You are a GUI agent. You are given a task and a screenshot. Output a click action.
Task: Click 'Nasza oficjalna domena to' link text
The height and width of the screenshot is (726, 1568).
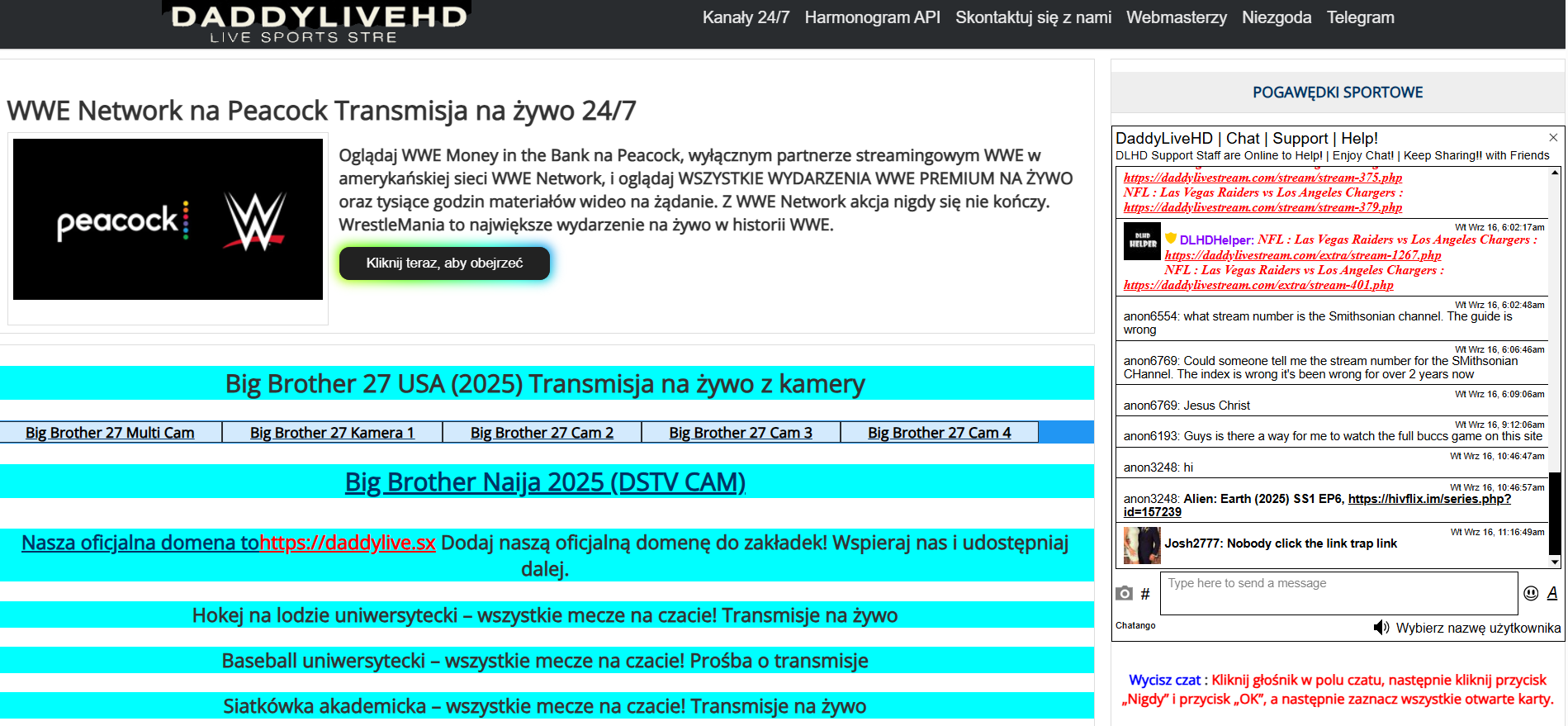(140, 543)
